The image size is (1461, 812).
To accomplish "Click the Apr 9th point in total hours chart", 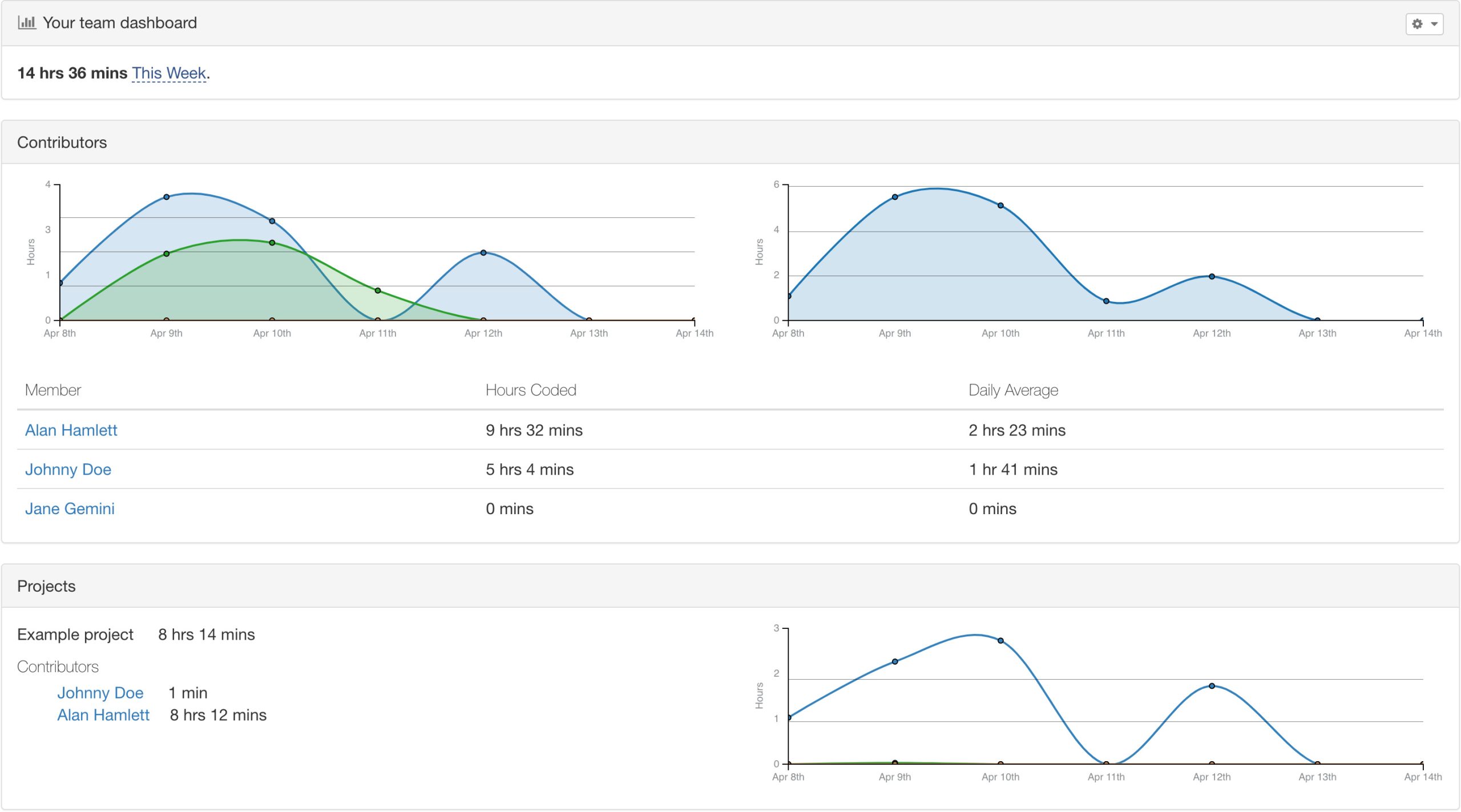I will point(895,197).
